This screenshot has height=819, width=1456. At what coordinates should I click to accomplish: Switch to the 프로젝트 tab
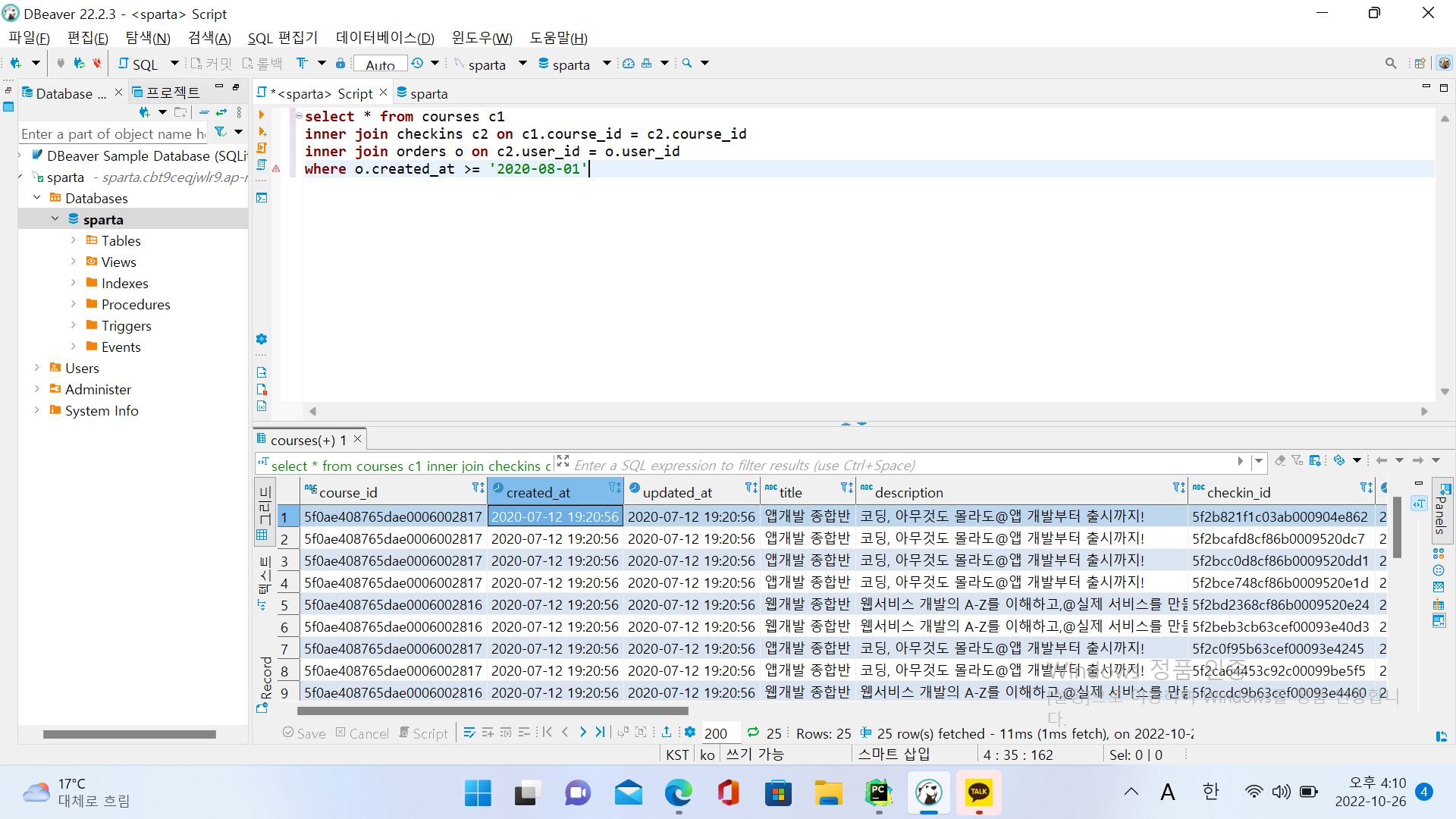tap(166, 93)
